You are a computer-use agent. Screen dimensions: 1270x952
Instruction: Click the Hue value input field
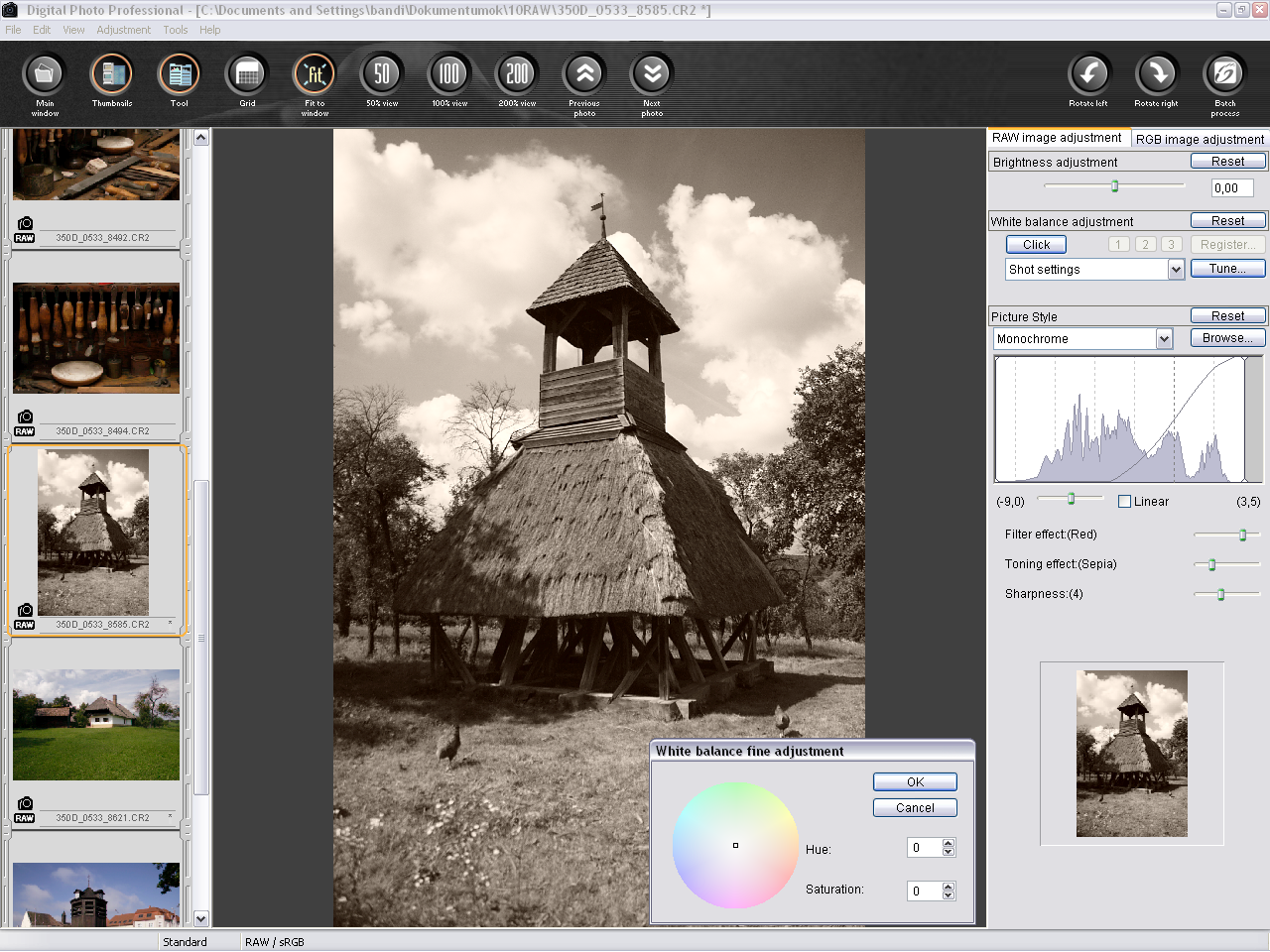point(924,848)
